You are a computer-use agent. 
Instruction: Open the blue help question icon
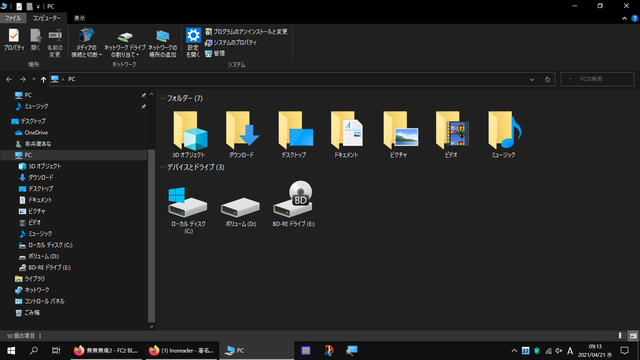[x=635, y=18]
